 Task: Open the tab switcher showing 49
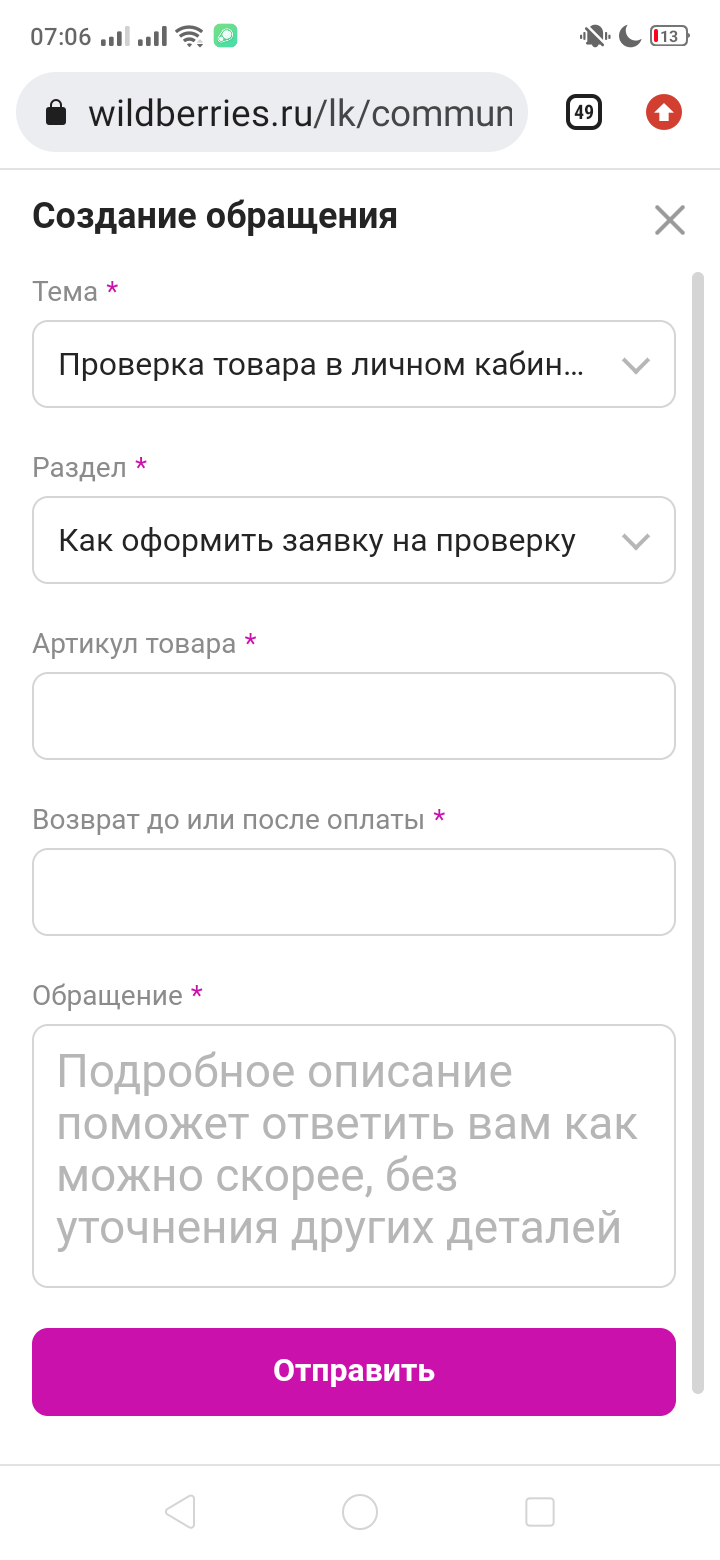584,112
